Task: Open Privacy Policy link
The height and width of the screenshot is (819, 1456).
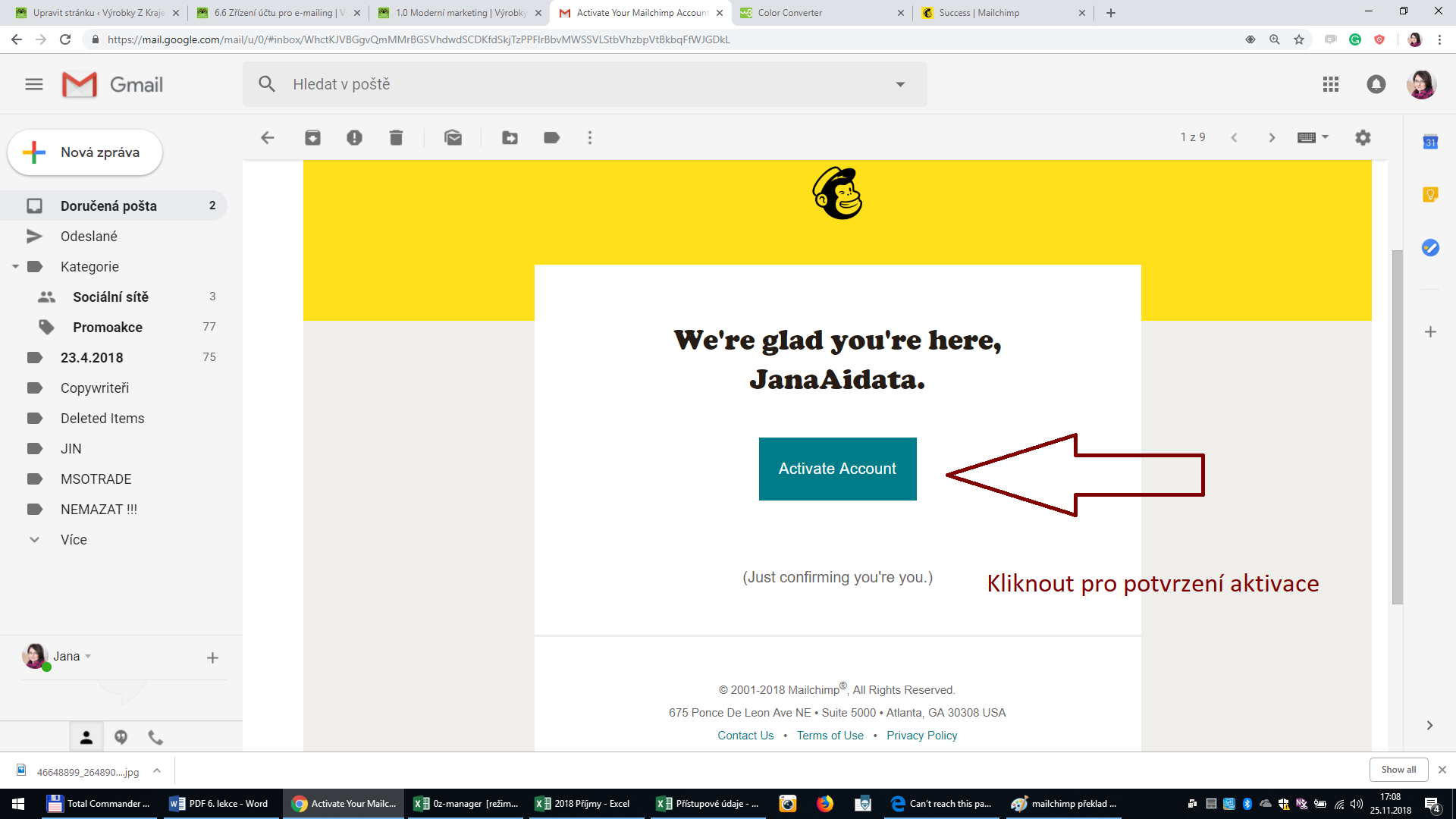Action: pos(921,735)
